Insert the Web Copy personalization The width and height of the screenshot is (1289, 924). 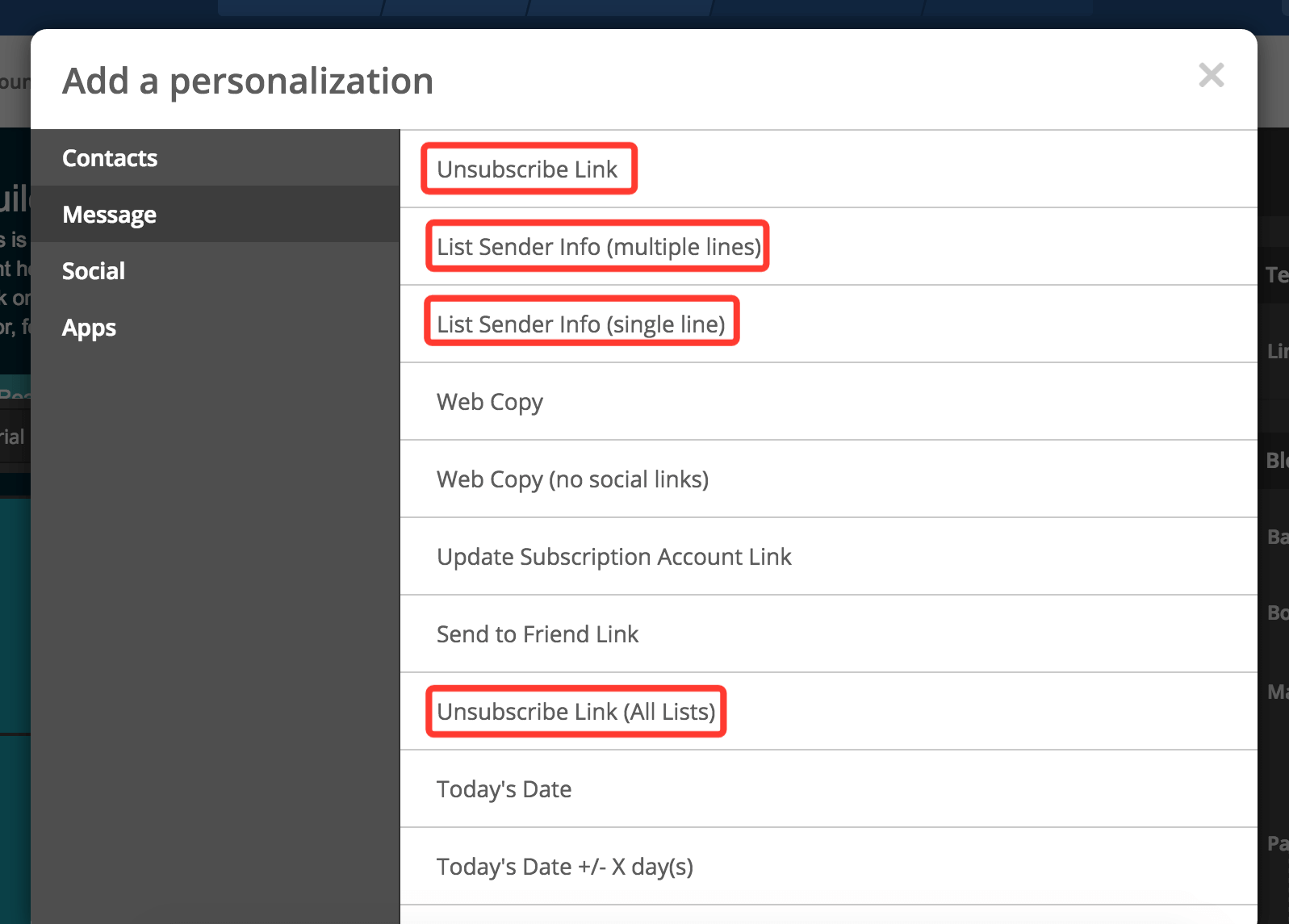[x=490, y=402]
